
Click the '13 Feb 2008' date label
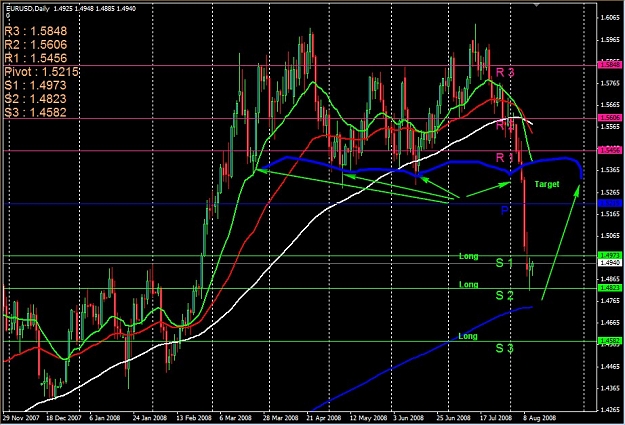pos(194,418)
